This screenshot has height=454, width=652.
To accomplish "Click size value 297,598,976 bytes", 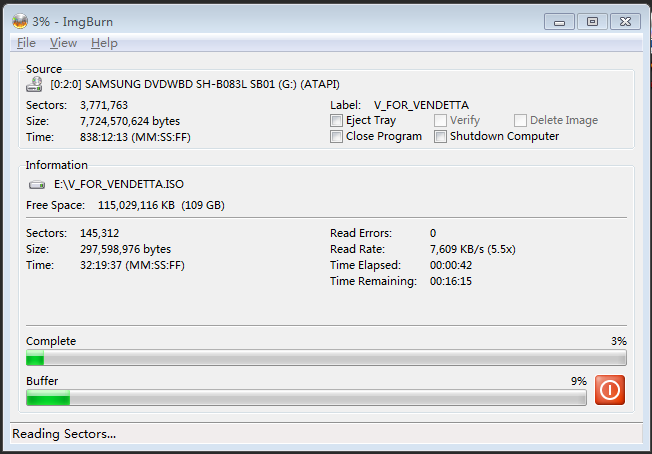I will [125, 249].
